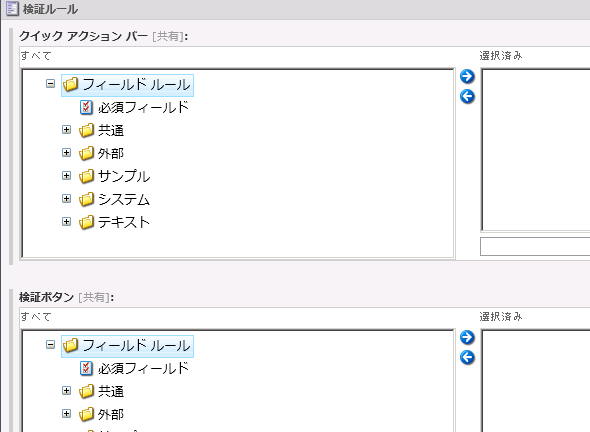590x432 pixels.
Task: Expand the テキスト folder in upper tree
Action: pyautogui.click(x=67, y=221)
